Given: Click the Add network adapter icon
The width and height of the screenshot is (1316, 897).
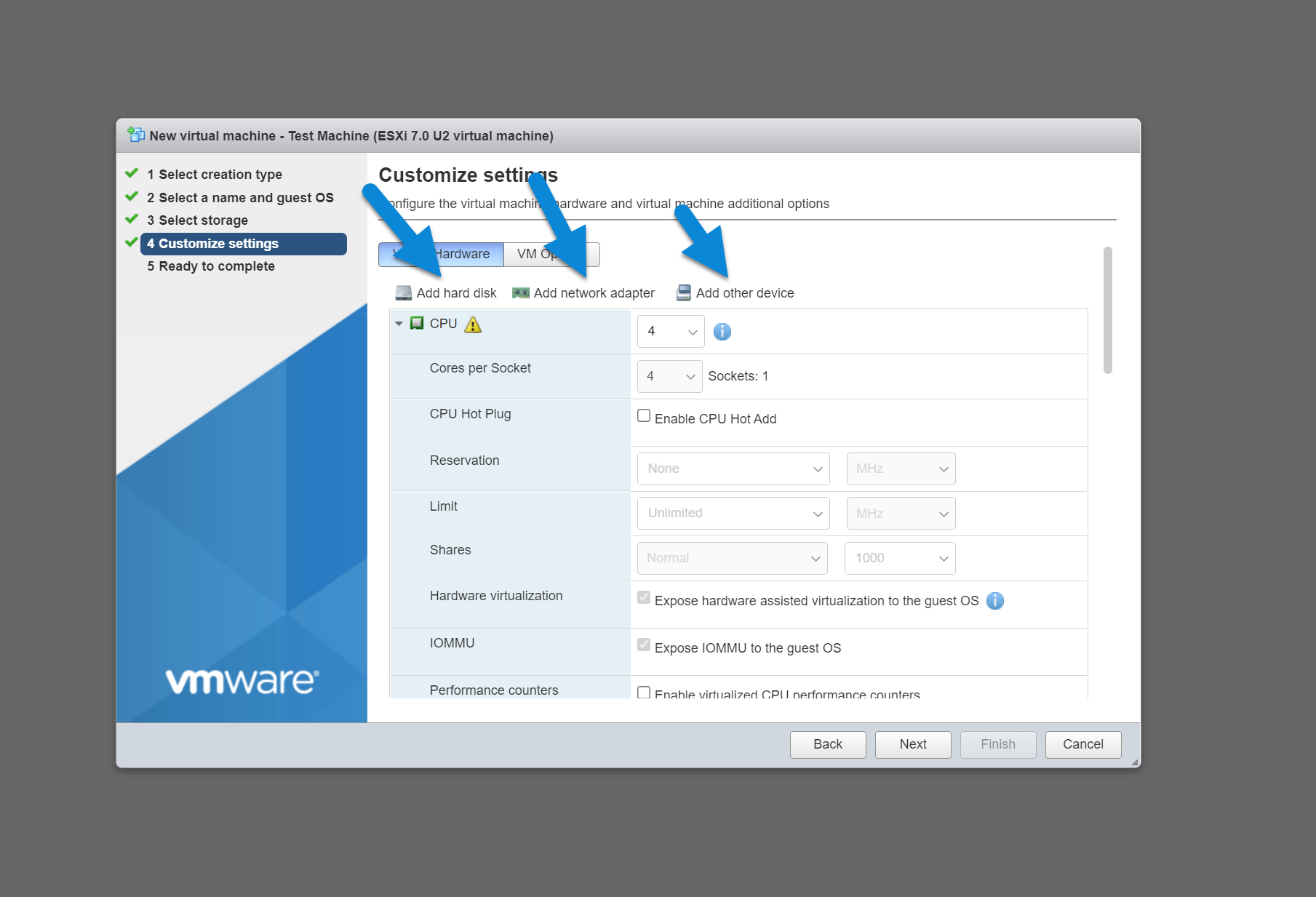Looking at the screenshot, I should coord(521,292).
